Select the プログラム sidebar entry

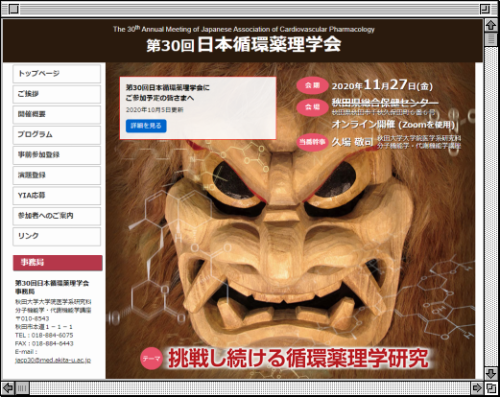coord(57,135)
